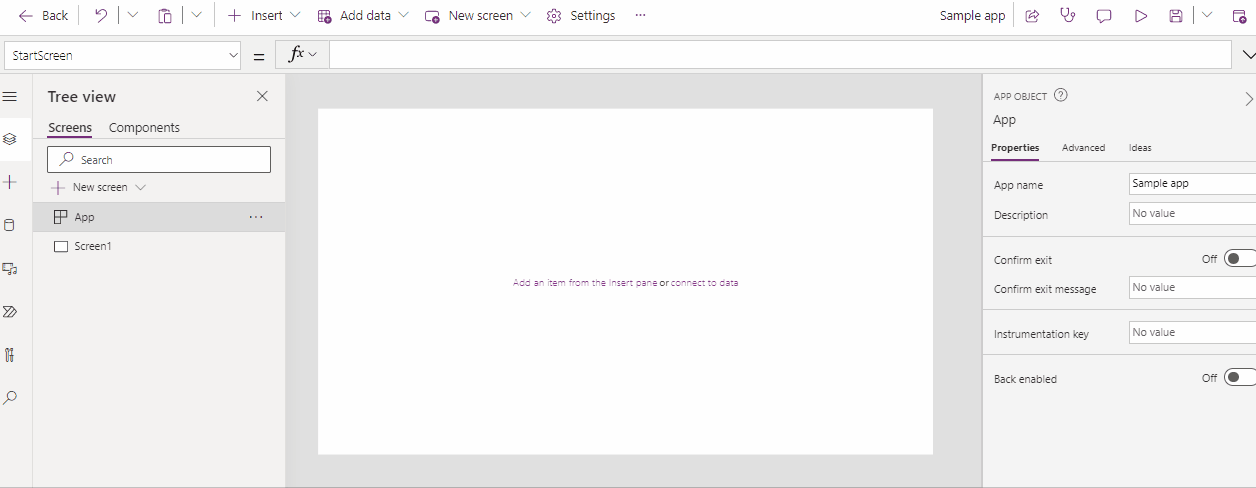The width and height of the screenshot is (1256, 488).
Task: Click the Share icon in the top bar
Action: coord(1033,16)
